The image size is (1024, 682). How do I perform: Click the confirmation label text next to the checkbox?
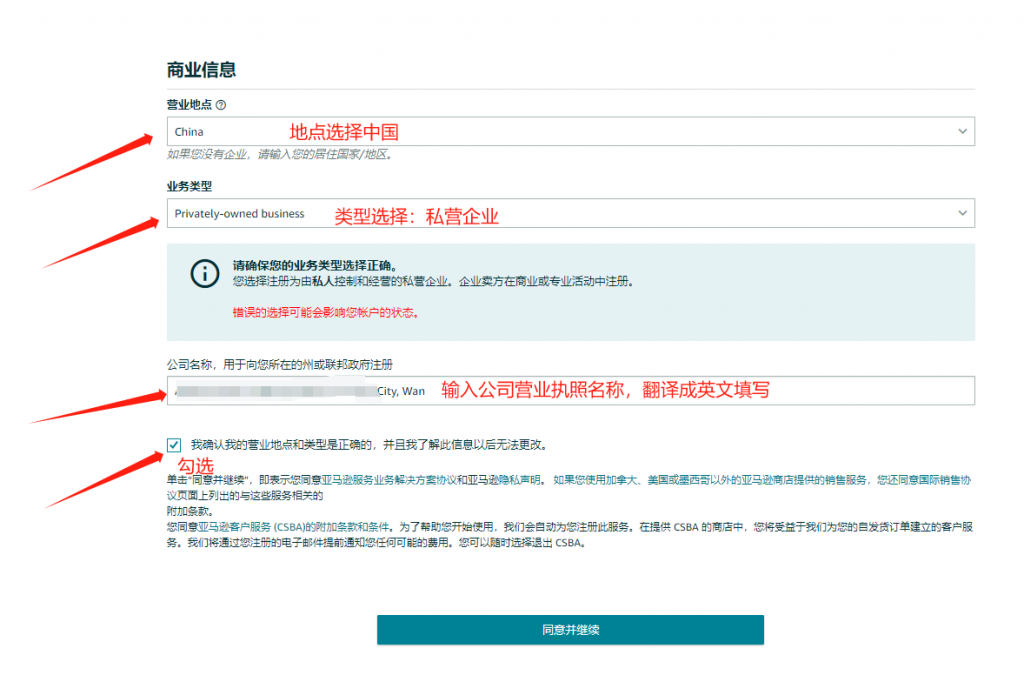coord(368,444)
